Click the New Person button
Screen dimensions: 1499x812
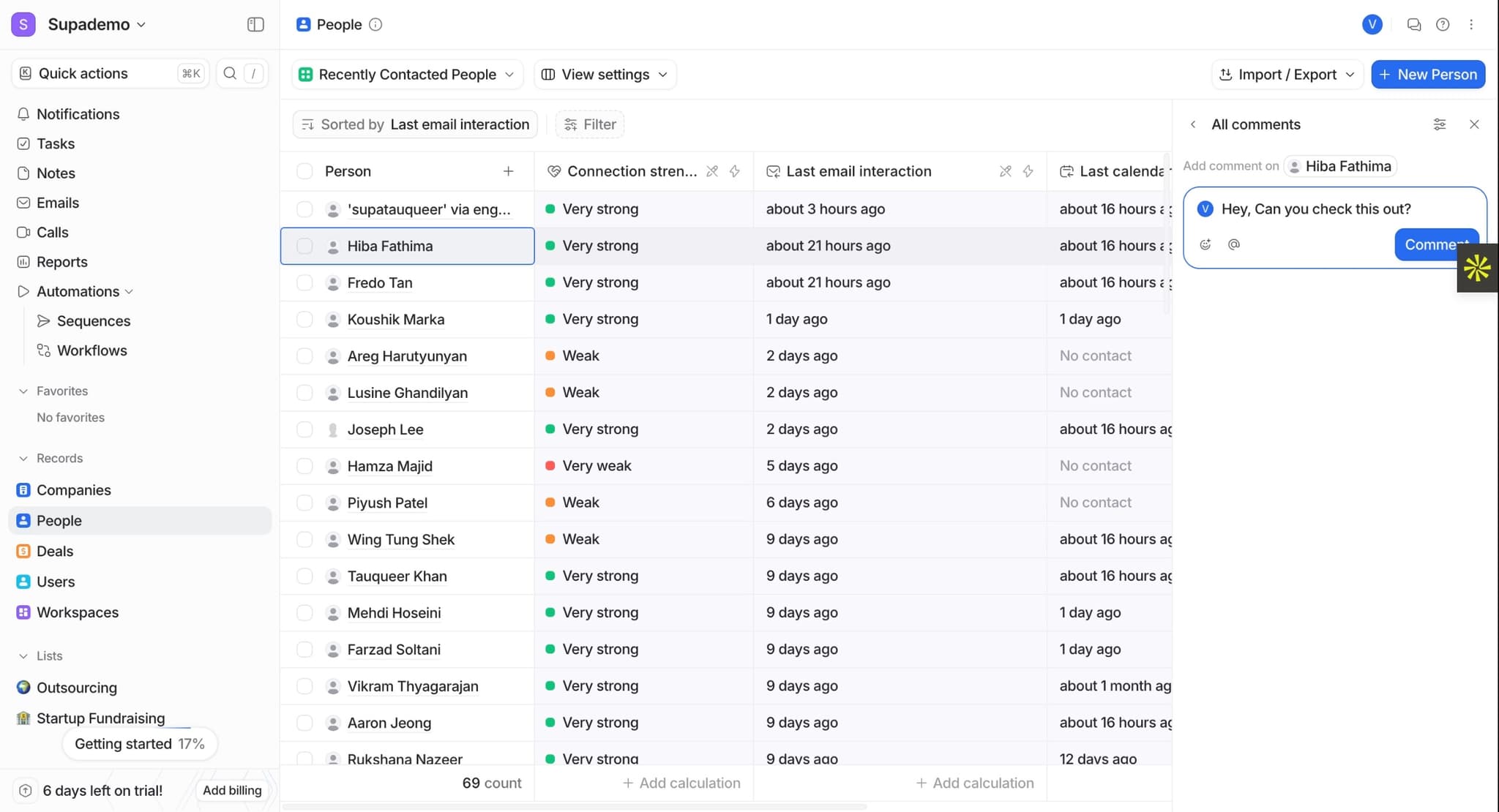[x=1427, y=75]
